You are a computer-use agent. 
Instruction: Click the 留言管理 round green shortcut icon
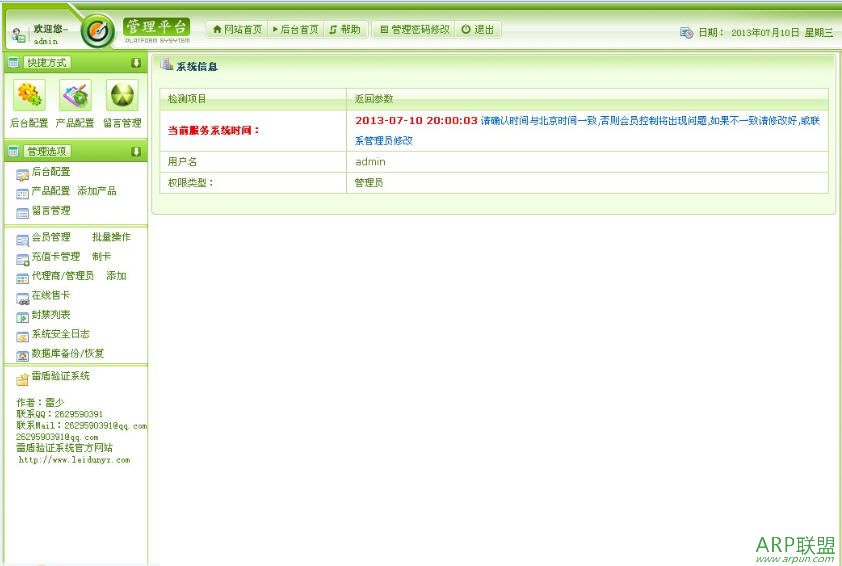click(122, 96)
